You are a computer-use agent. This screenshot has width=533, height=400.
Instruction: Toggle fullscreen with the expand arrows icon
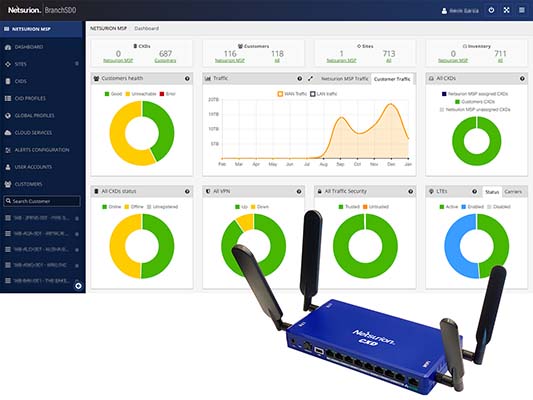[506, 10]
